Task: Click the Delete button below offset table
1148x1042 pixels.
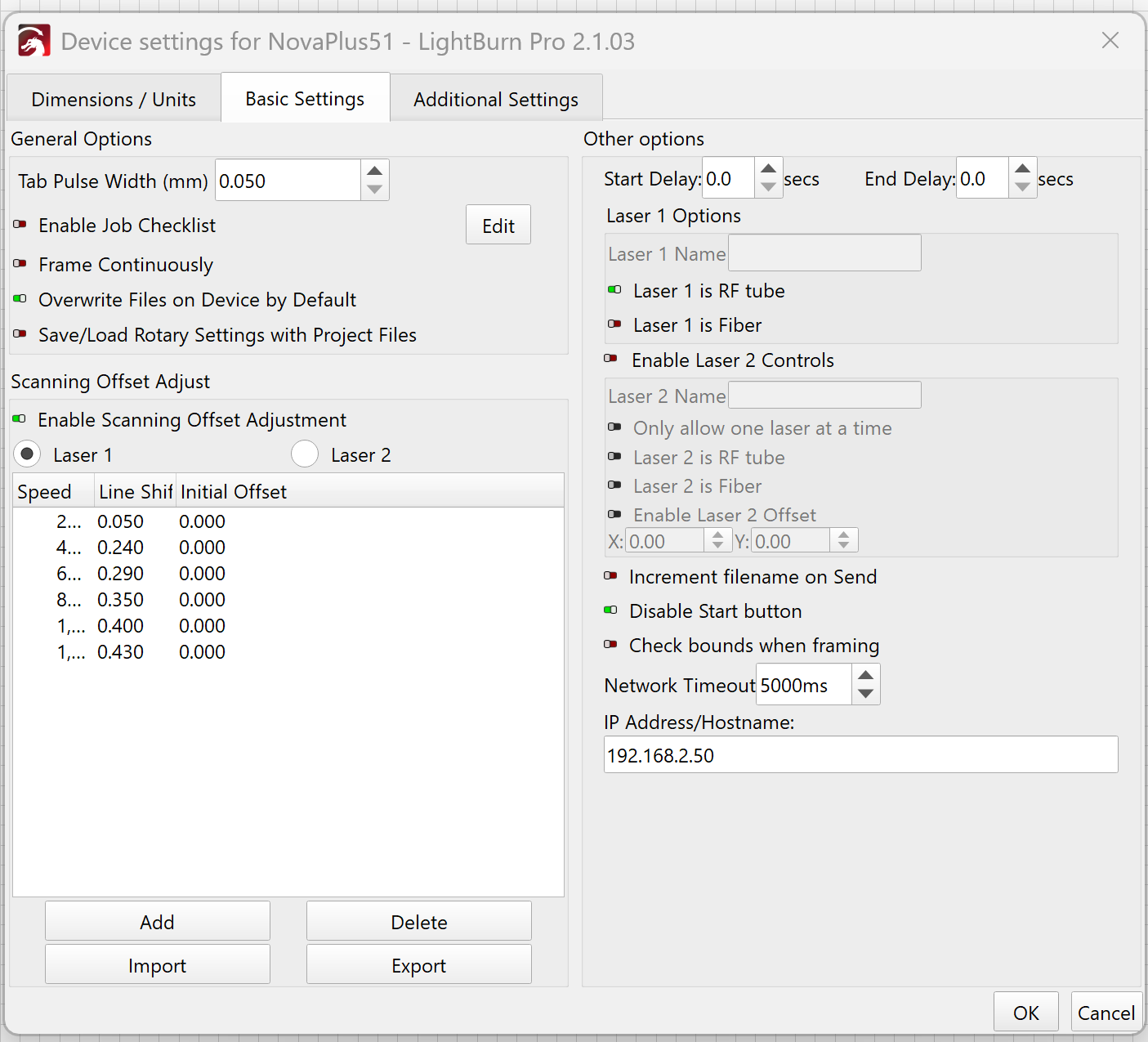Action: 419,921
